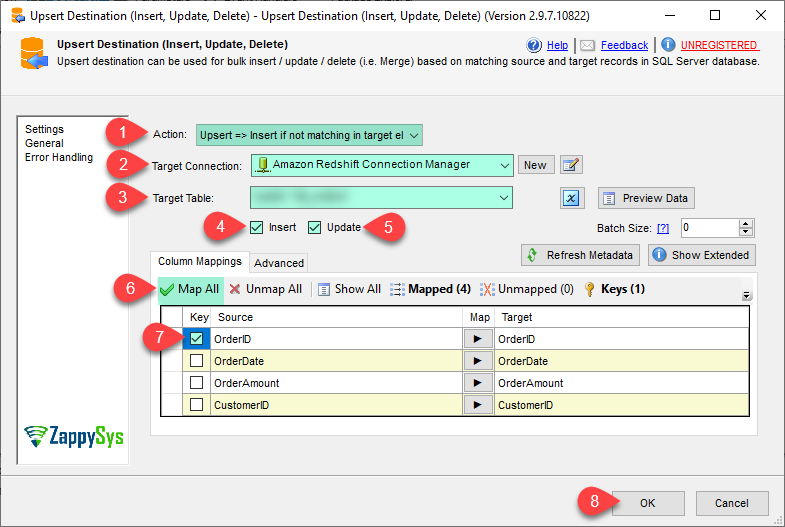Screen dimensions: 785x527
Task: Select the OrderID source cell
Action: pos(336,339)
